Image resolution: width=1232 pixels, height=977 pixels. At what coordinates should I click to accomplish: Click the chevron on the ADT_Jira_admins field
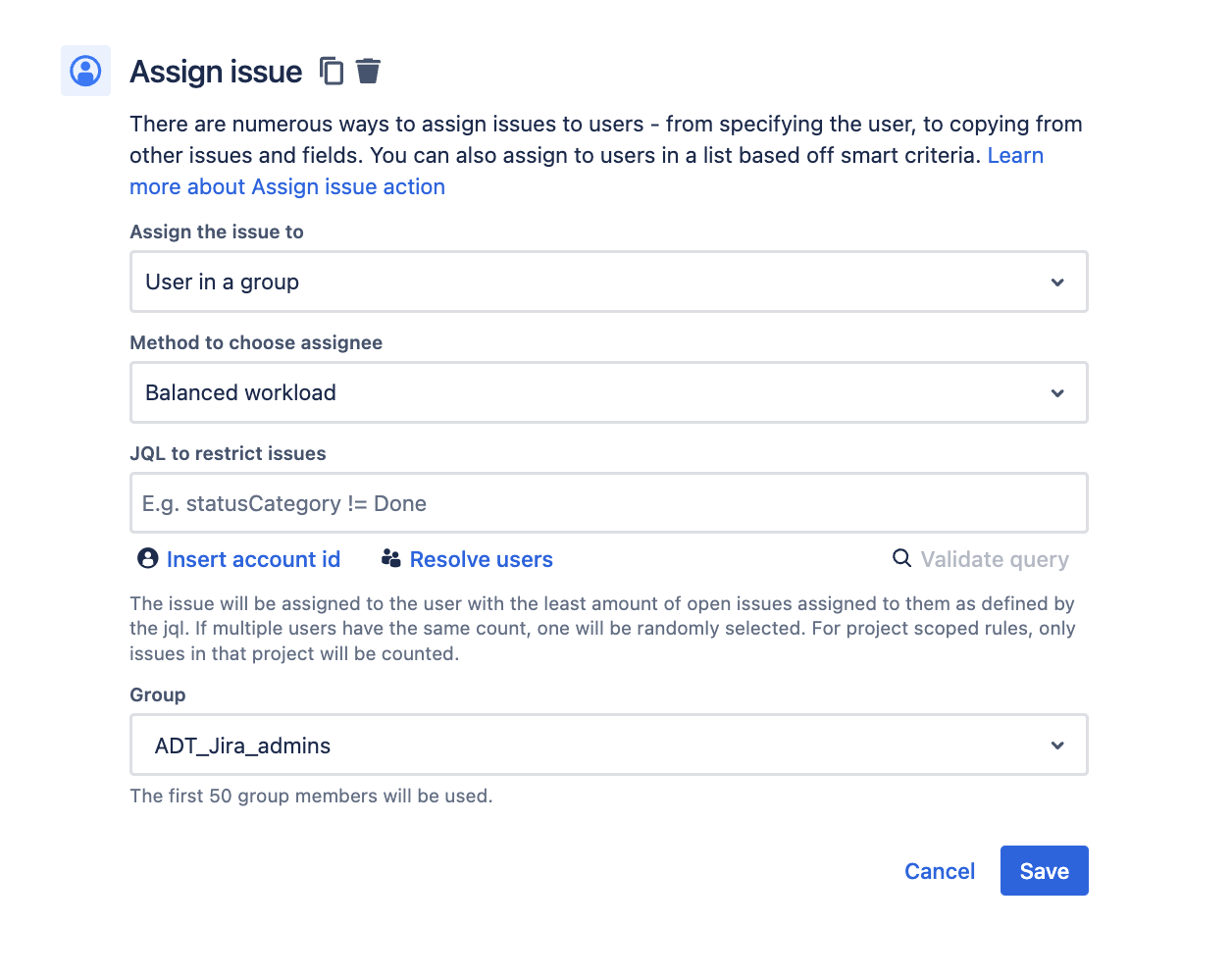click(1057, 745)
